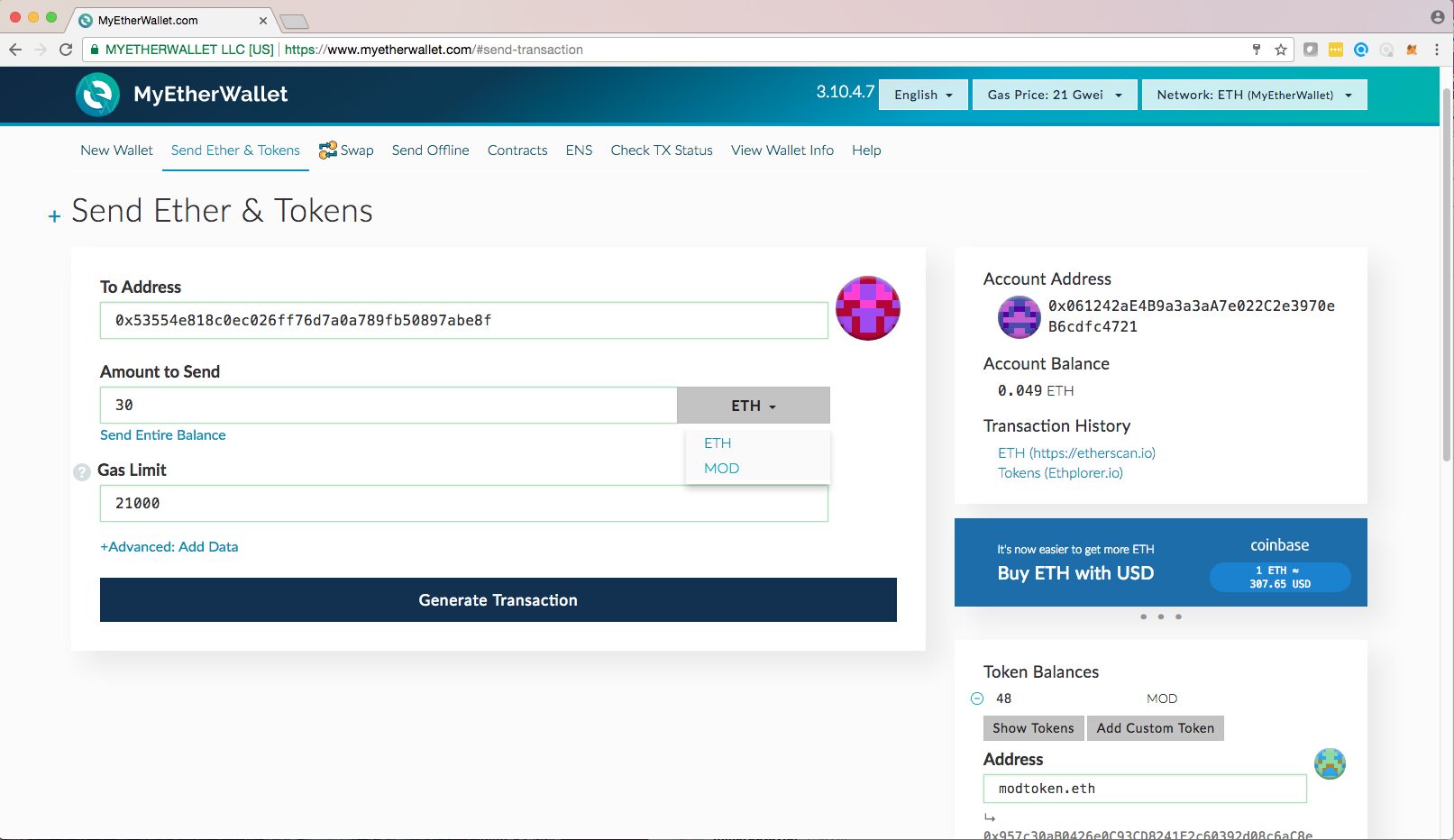Screen dimensions: 1454x840
Task: Click the account address text 0x061242aE...
Action: 1191,316
